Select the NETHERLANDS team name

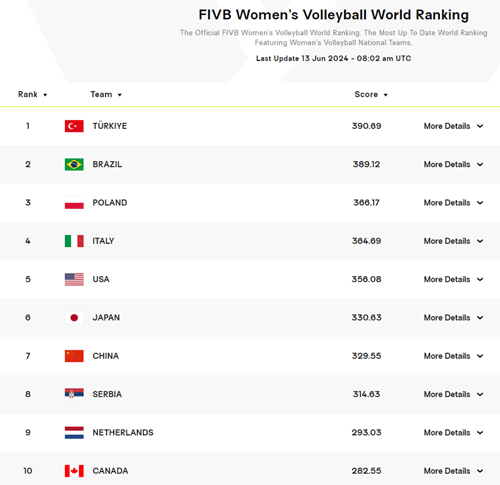123,433
